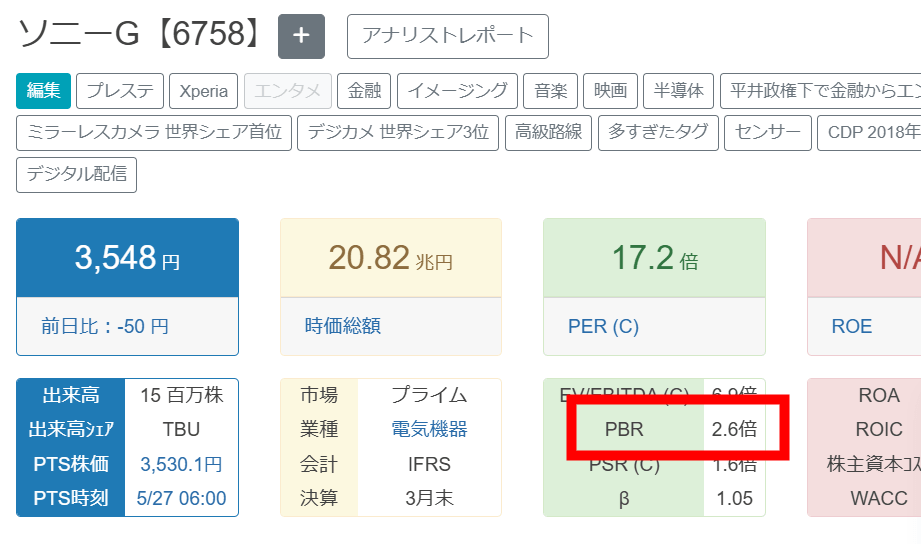Select the 高級路線 tag

[548, 133]
